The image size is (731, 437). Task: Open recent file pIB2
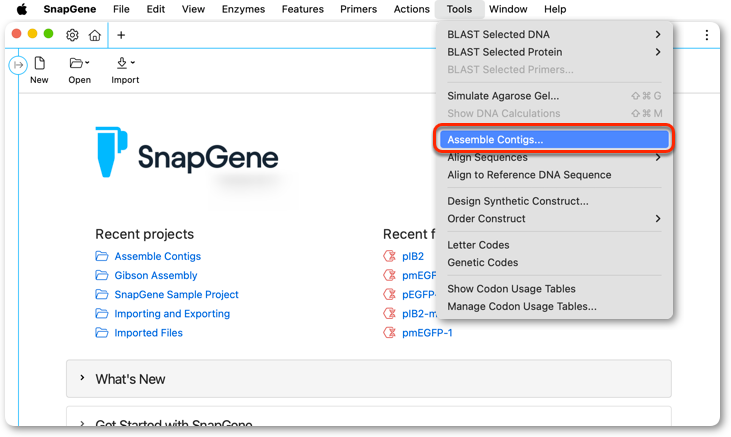[413, 256]
